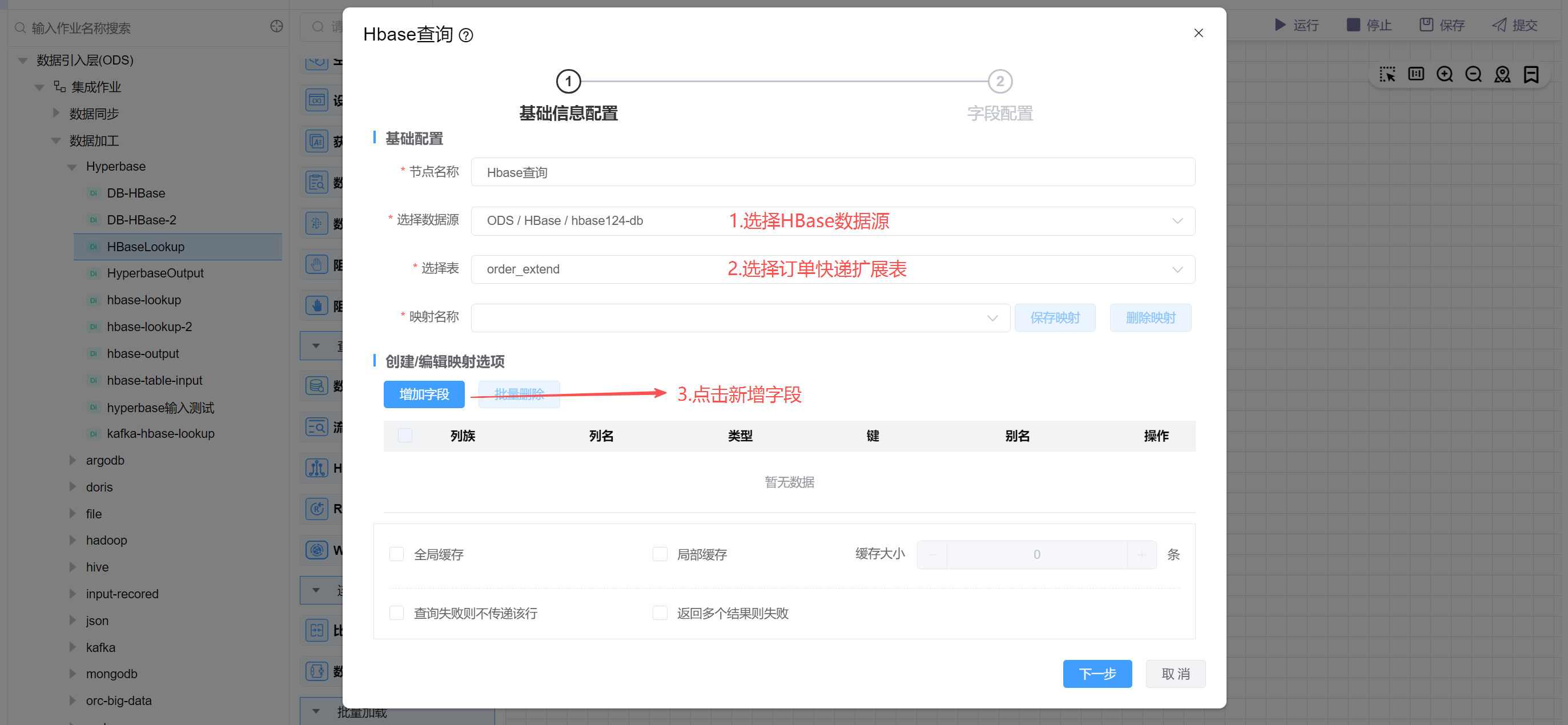Click the marquee selection tool icon
Screen dimensions: 1568x725
pos(1386,74)
